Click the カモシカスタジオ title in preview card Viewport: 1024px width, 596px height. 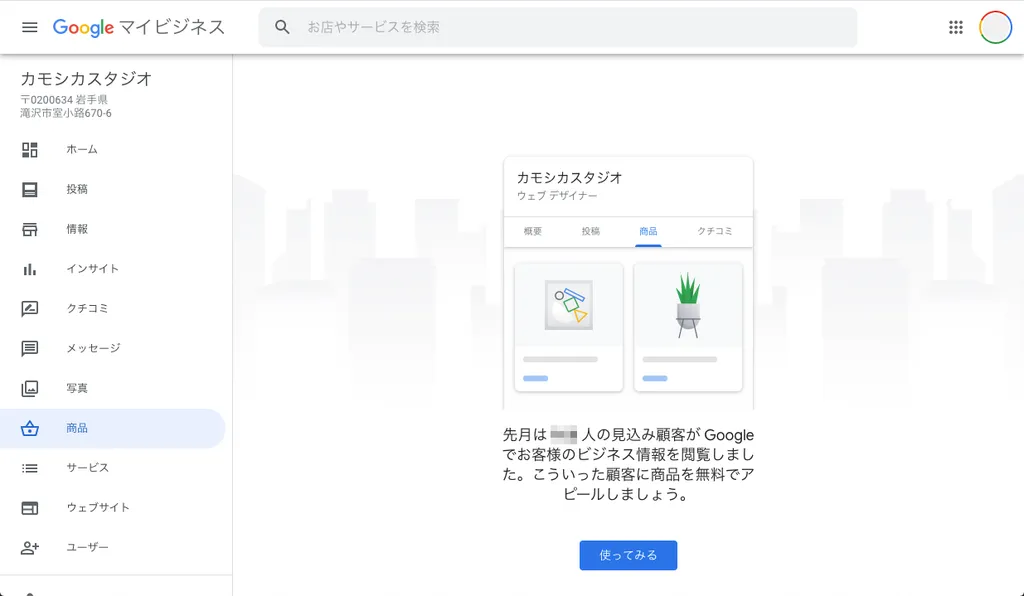pyautogui.click(x=569, y=178)
